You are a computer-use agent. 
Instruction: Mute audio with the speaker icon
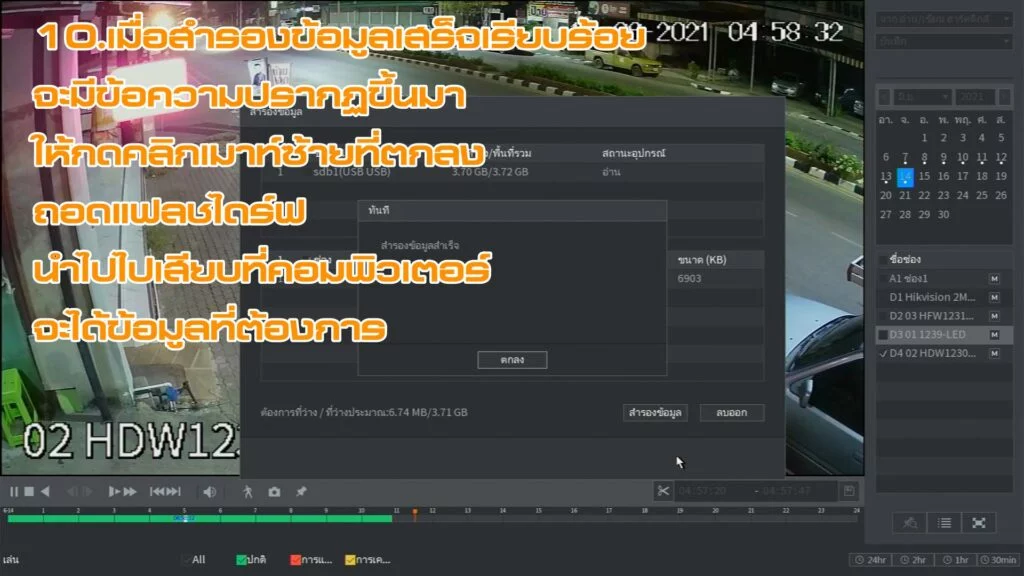(x=209, y=491)
